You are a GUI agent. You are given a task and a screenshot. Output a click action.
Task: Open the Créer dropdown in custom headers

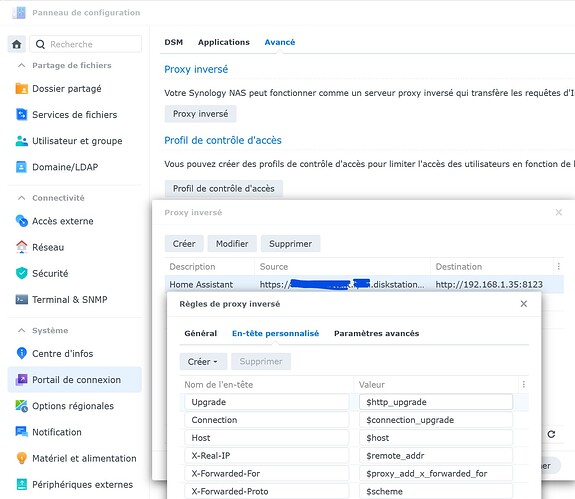(203, 362)
